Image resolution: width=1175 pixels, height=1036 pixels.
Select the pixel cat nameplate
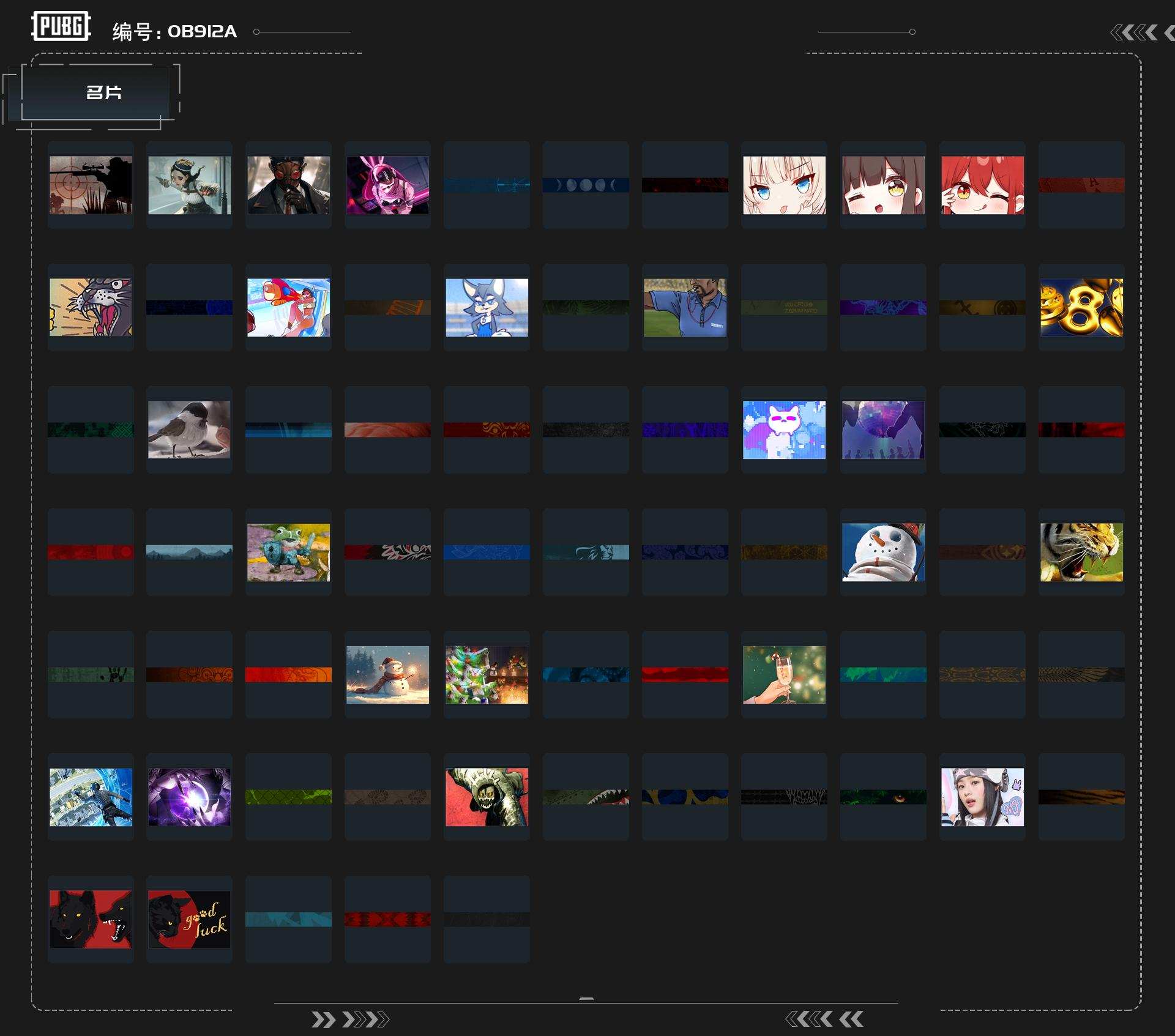coord(784,430)
